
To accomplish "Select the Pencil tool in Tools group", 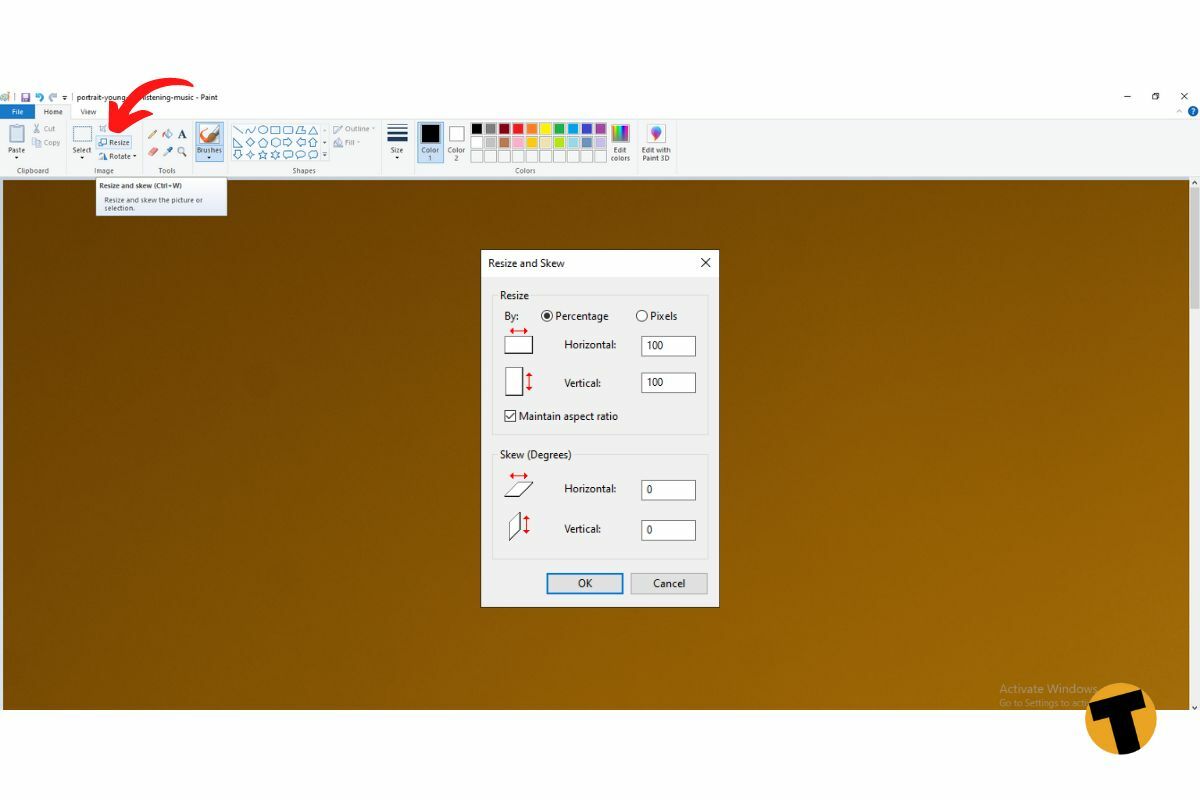I will tap(153, 134).
